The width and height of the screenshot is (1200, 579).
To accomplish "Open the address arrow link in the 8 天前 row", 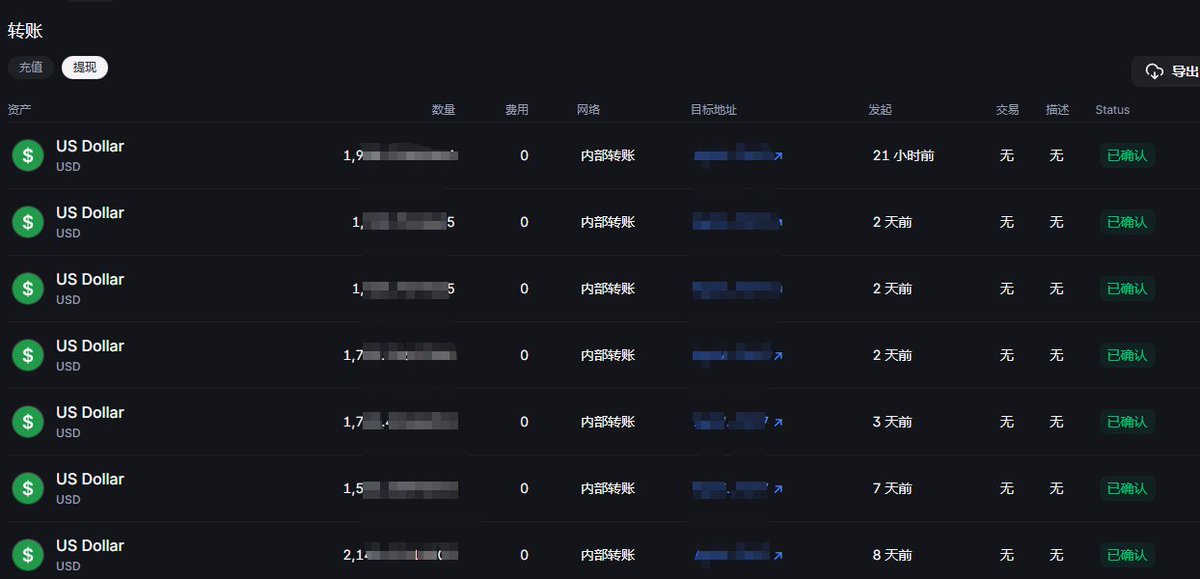I will click(x=778, y=556).
